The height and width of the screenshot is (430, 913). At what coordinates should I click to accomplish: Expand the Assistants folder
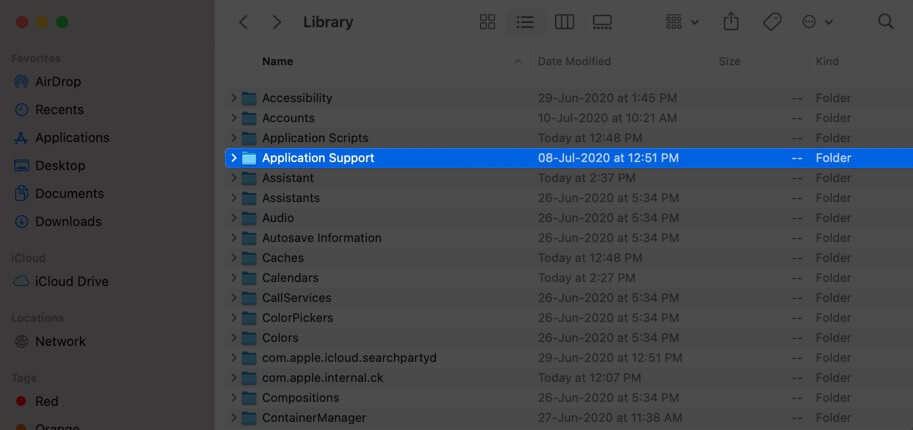tap(233, 198)
